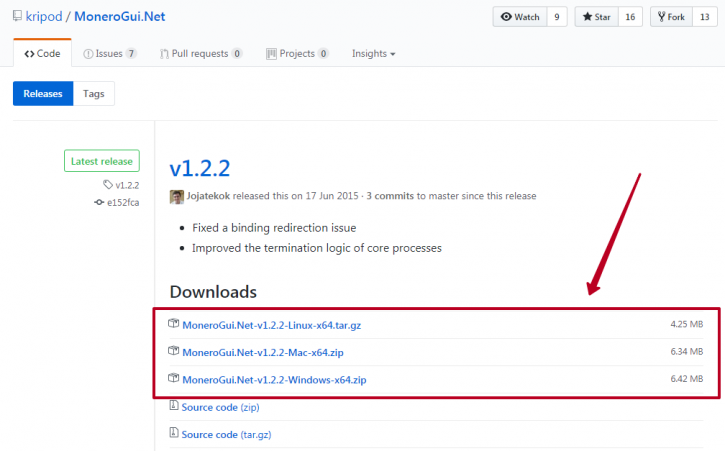Click the fork icon on Fork button

coord(662,17)
